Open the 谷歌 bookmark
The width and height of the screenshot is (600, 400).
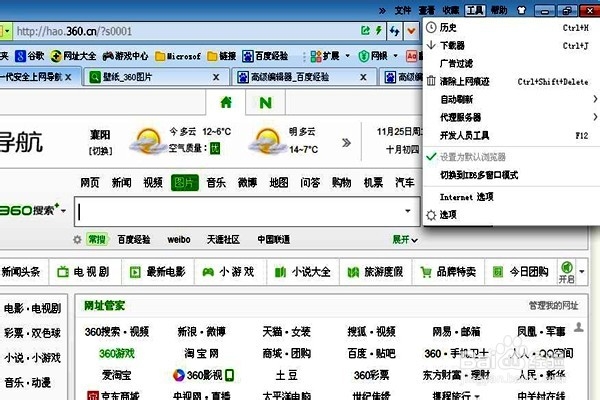click(30, 56)
